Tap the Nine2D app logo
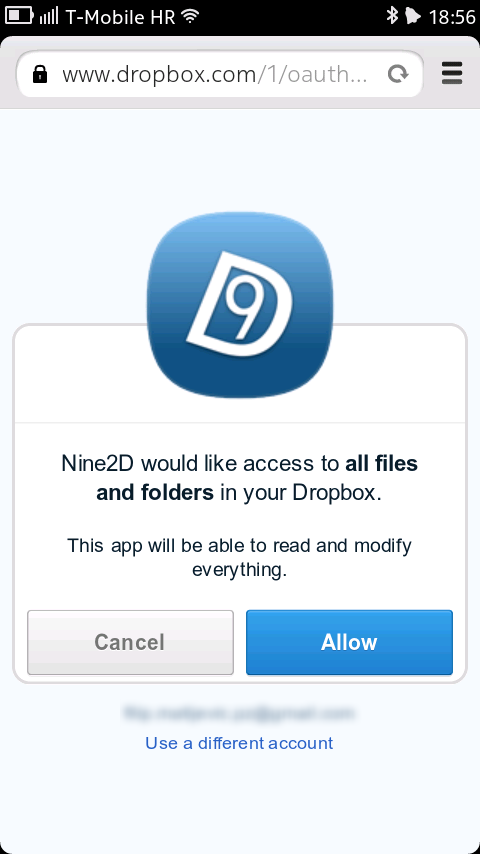This screenshot has width=480, height=854. coord(240,304)
